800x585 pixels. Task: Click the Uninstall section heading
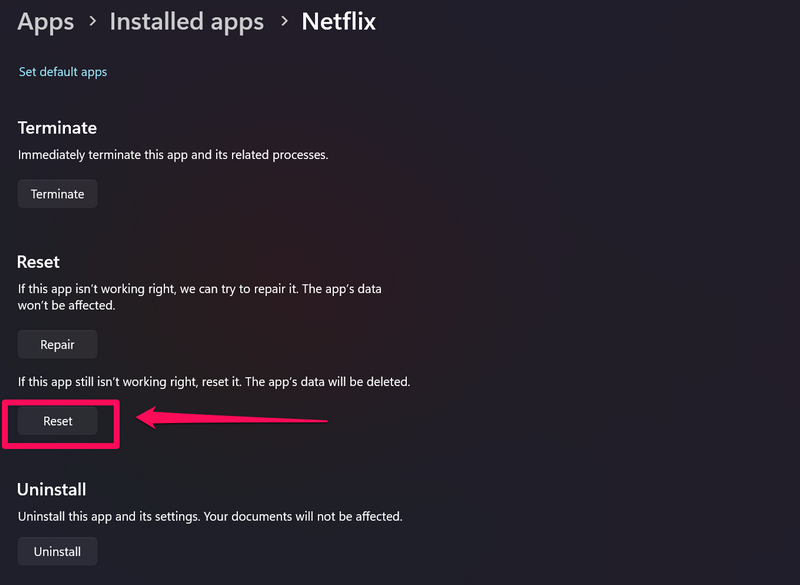[x=52, y=489]
